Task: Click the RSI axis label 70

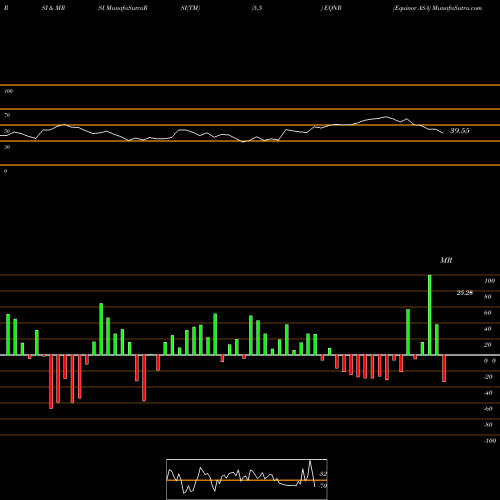Action: pos(7,115)
